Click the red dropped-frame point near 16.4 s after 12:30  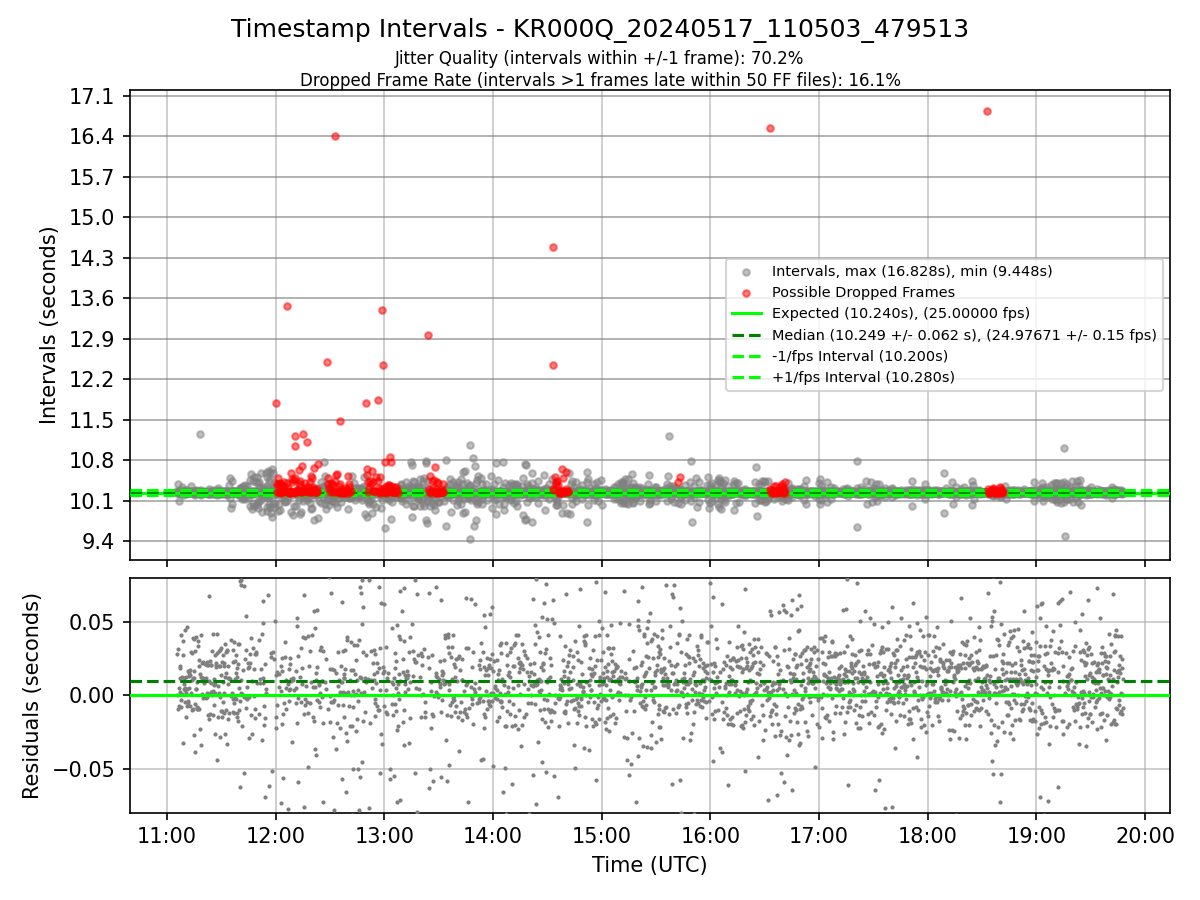[335, 136]
